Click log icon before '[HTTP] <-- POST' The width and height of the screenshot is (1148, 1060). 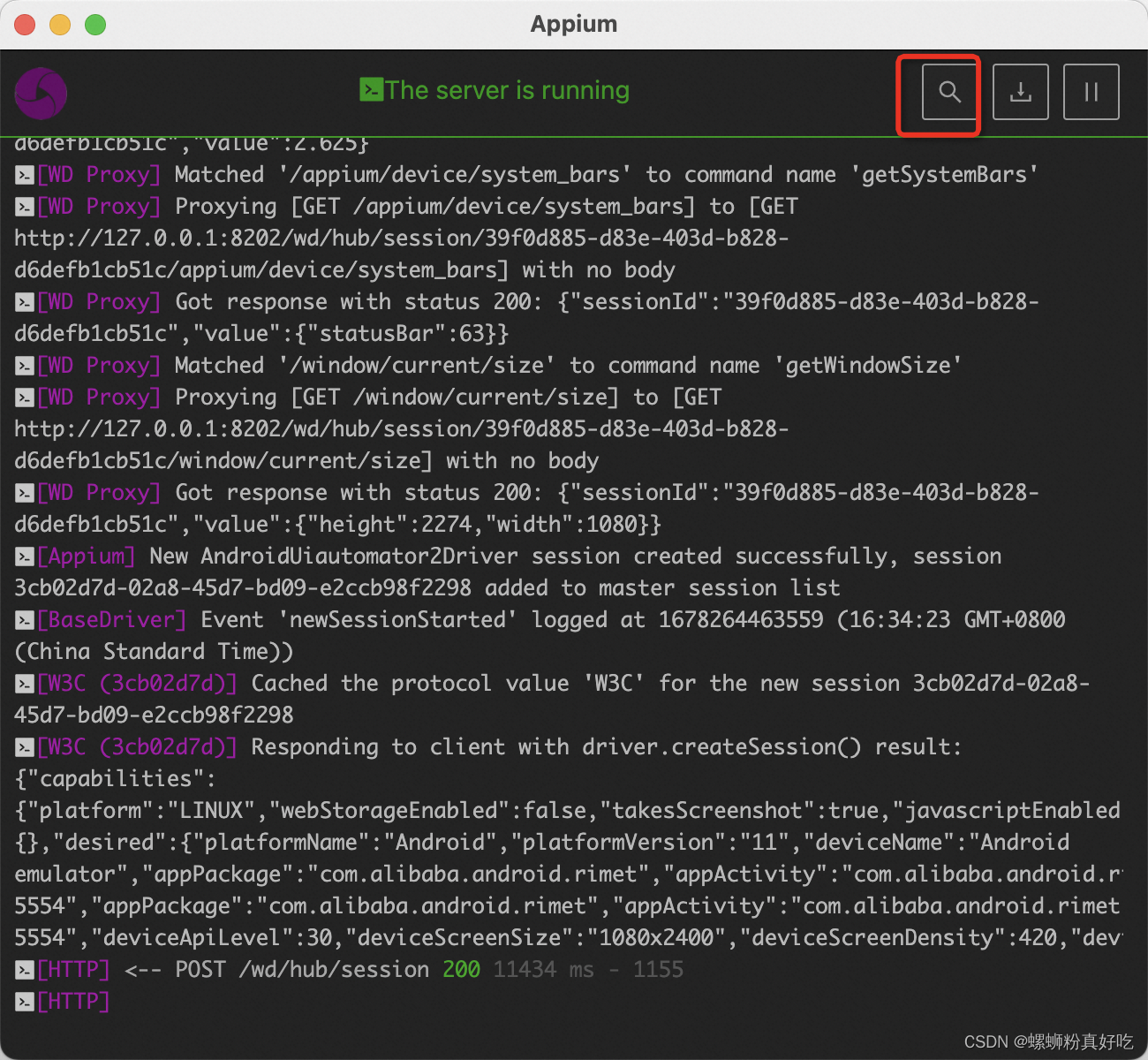pos(25,970)
